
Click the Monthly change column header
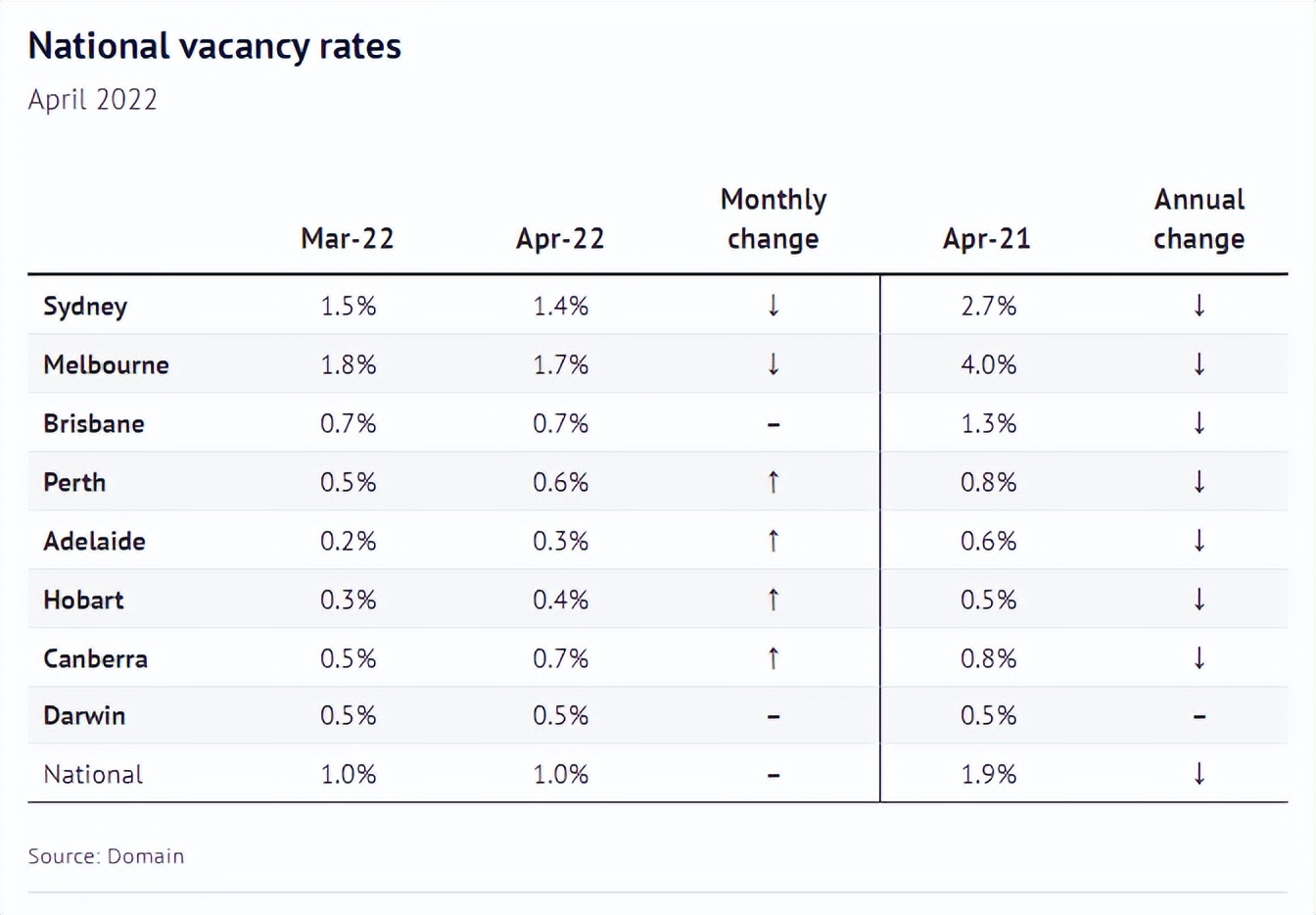point(774,219)
